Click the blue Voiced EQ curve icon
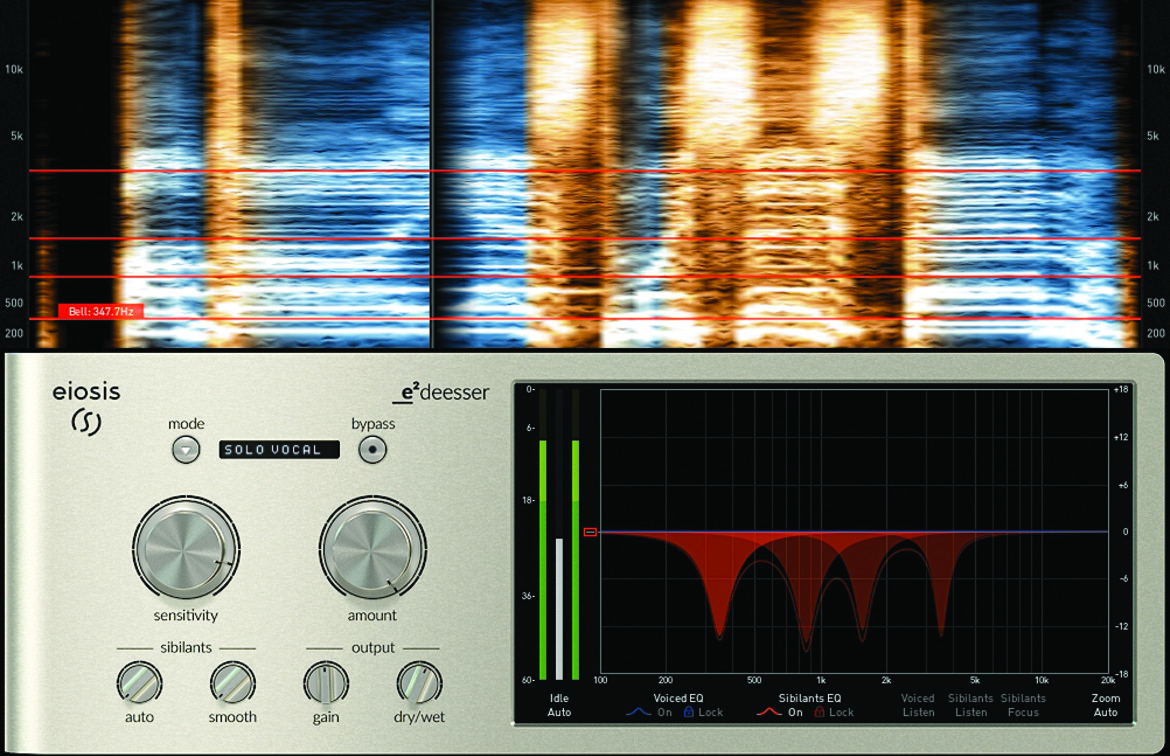 click(639, 712)
